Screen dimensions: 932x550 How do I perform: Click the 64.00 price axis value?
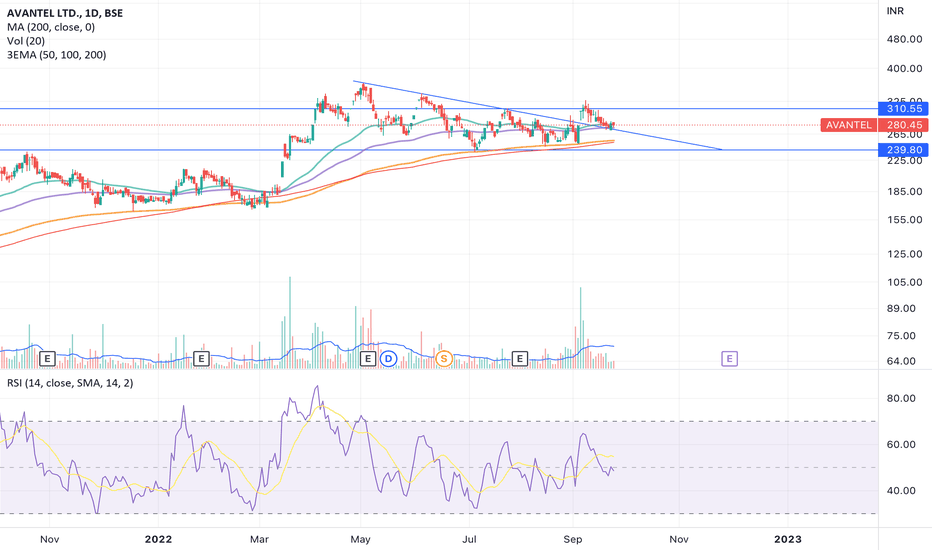pos(901,361)
